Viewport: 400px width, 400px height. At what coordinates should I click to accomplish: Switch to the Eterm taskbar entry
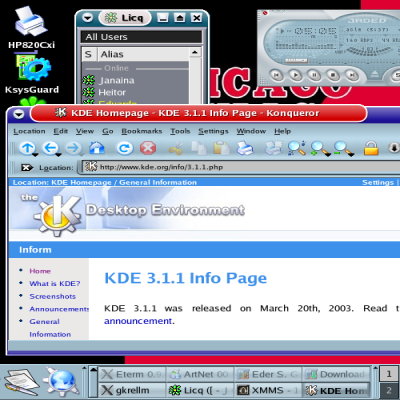[133, 374]
